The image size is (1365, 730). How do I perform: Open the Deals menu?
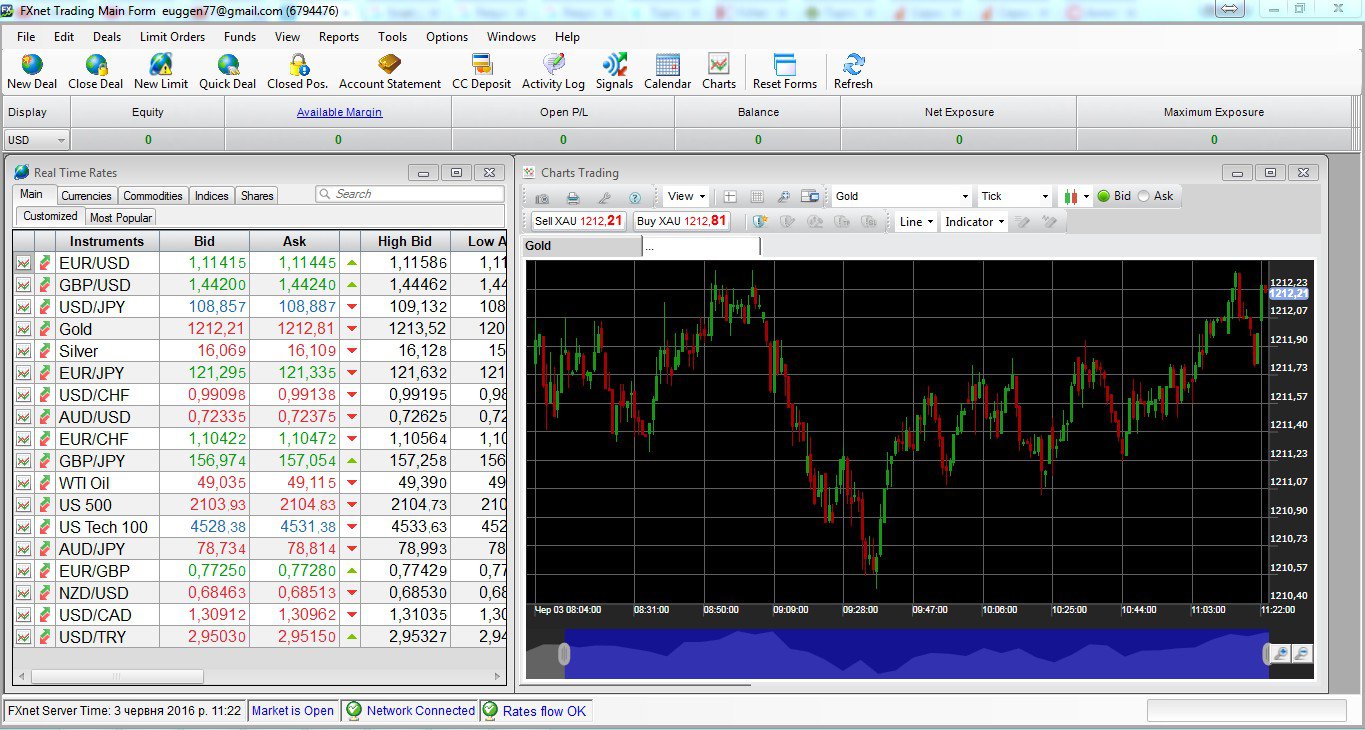point(107,37)
